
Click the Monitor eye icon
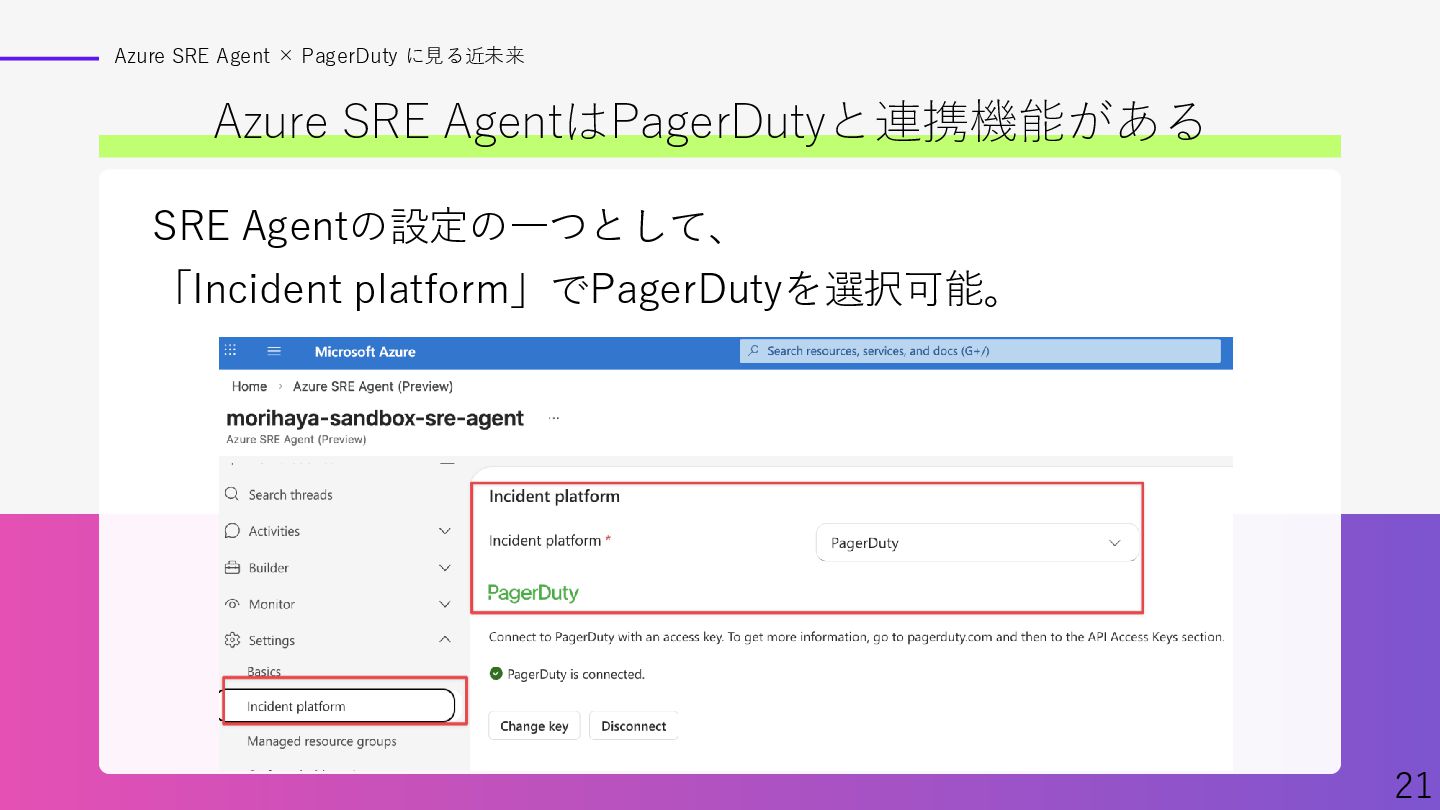(x=232, y=604)
